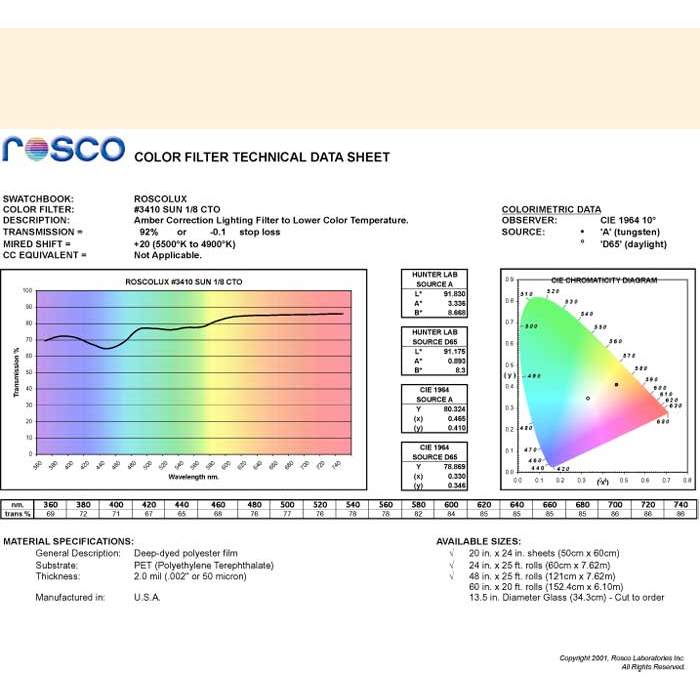Click the check mark beside 24 in. x 25 ft. rolls
This screenshot has height=700, width=700.
(x=452, y=565)
